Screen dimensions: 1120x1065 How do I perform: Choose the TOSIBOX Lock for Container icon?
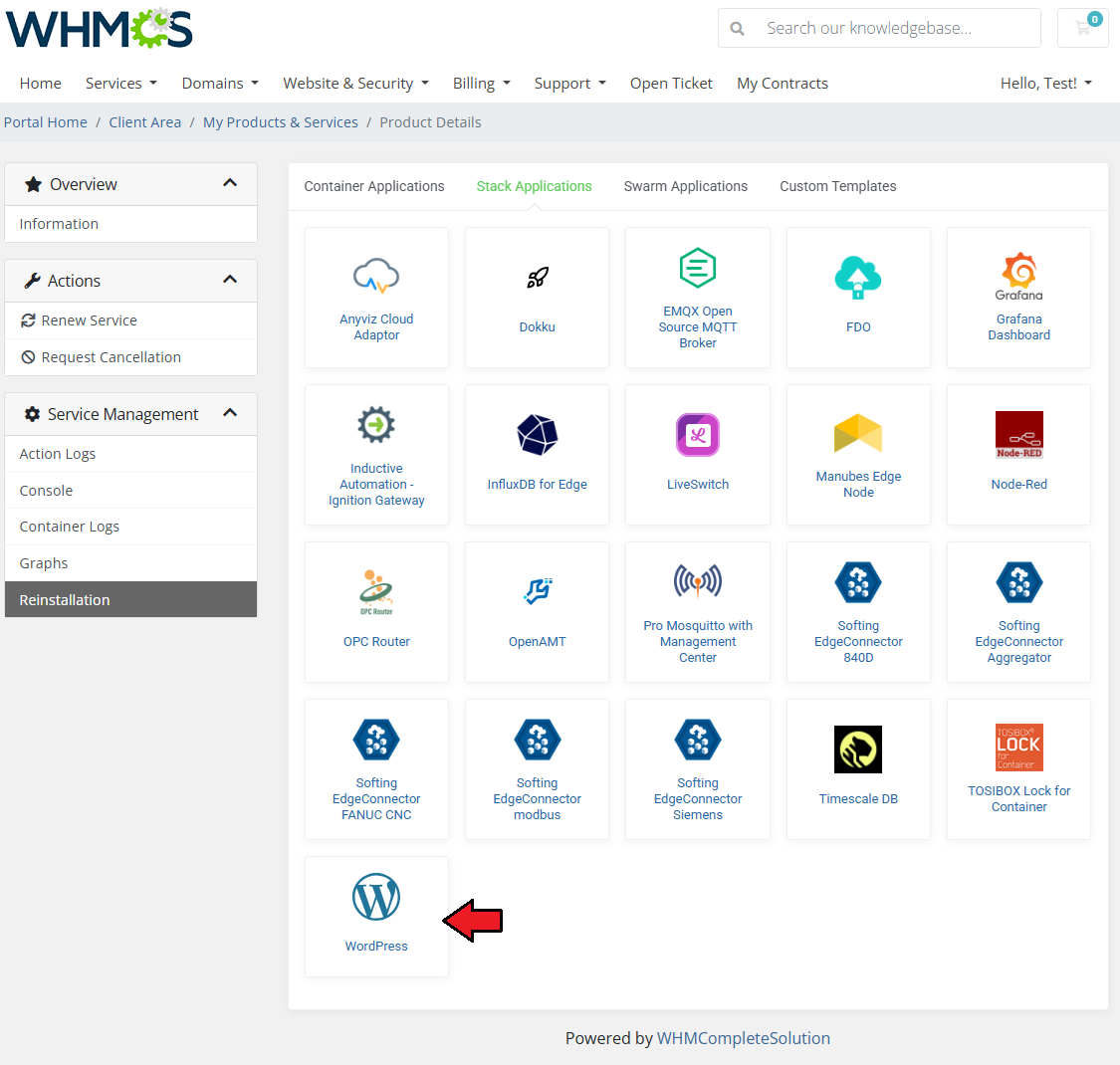tap(1018, 747)
